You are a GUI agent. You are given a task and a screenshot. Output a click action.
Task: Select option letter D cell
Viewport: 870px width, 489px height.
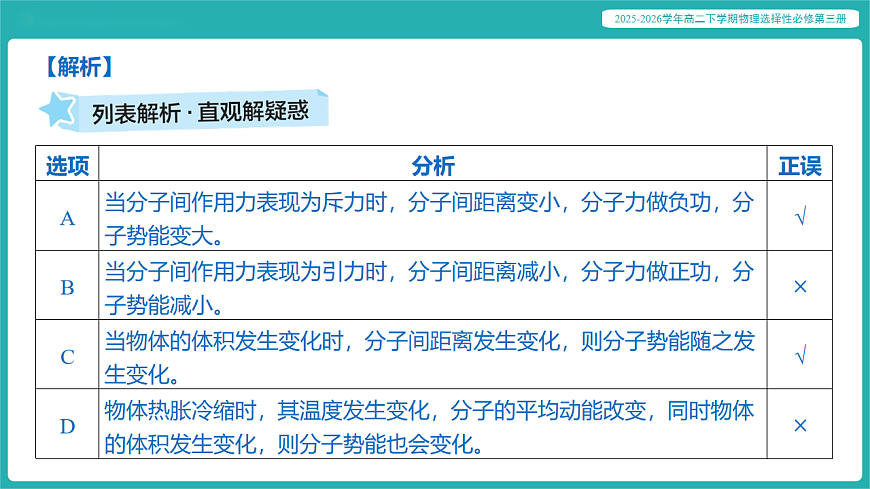67,426
